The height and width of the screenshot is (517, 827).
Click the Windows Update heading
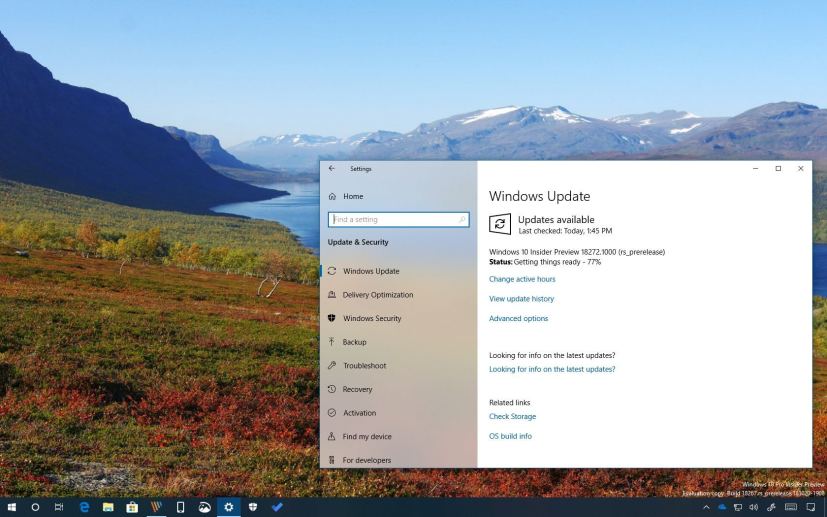point(540,196)
